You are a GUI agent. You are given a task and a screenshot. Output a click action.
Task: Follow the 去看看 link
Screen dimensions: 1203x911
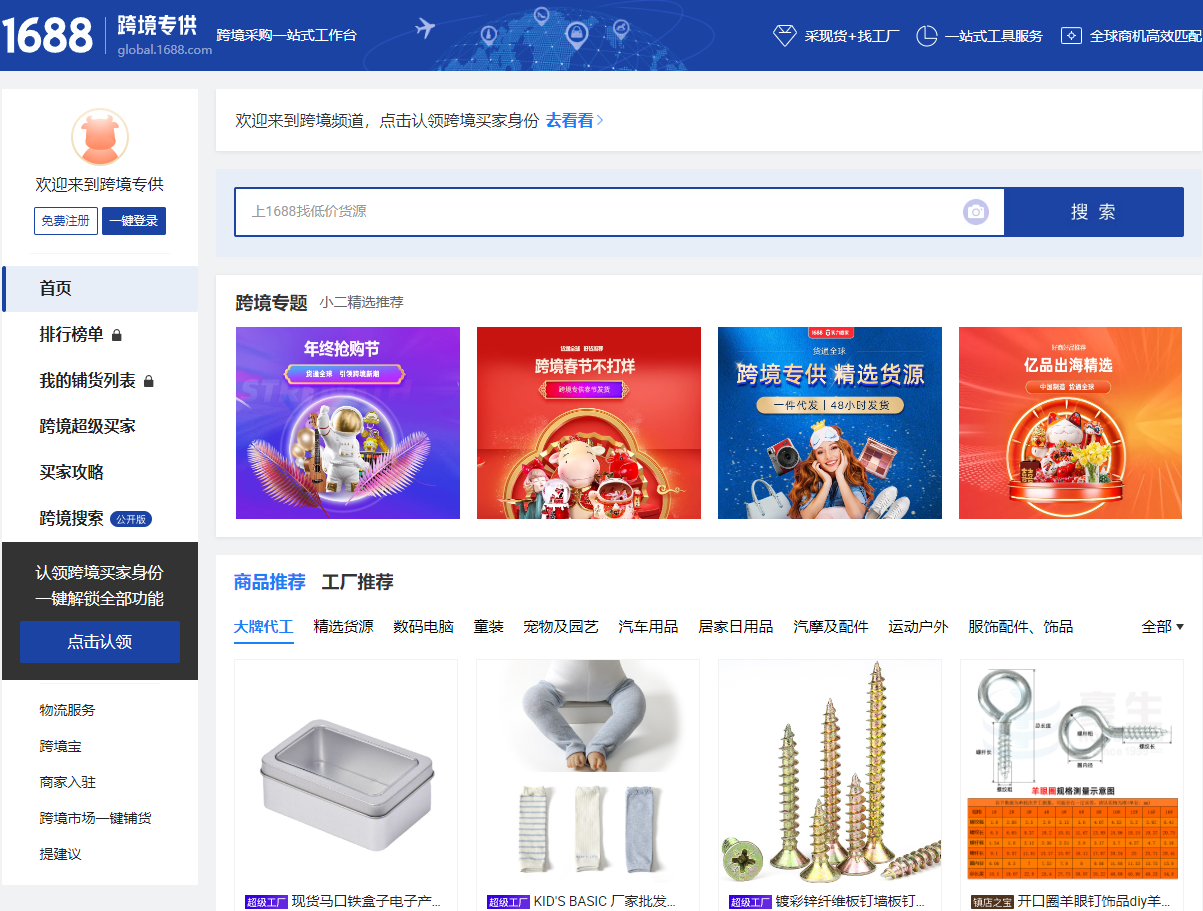coord(569,121)
